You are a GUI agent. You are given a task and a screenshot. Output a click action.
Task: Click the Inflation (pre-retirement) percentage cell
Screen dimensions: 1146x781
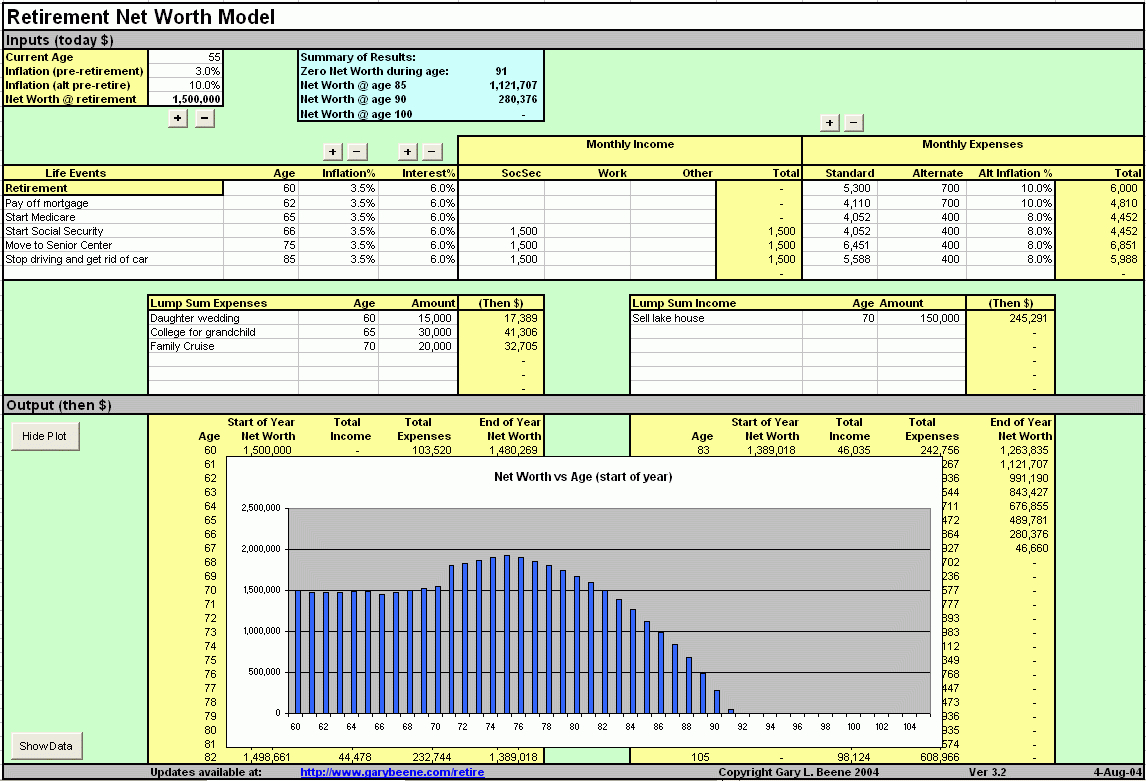pyautogui.click(x=185, y=72)
